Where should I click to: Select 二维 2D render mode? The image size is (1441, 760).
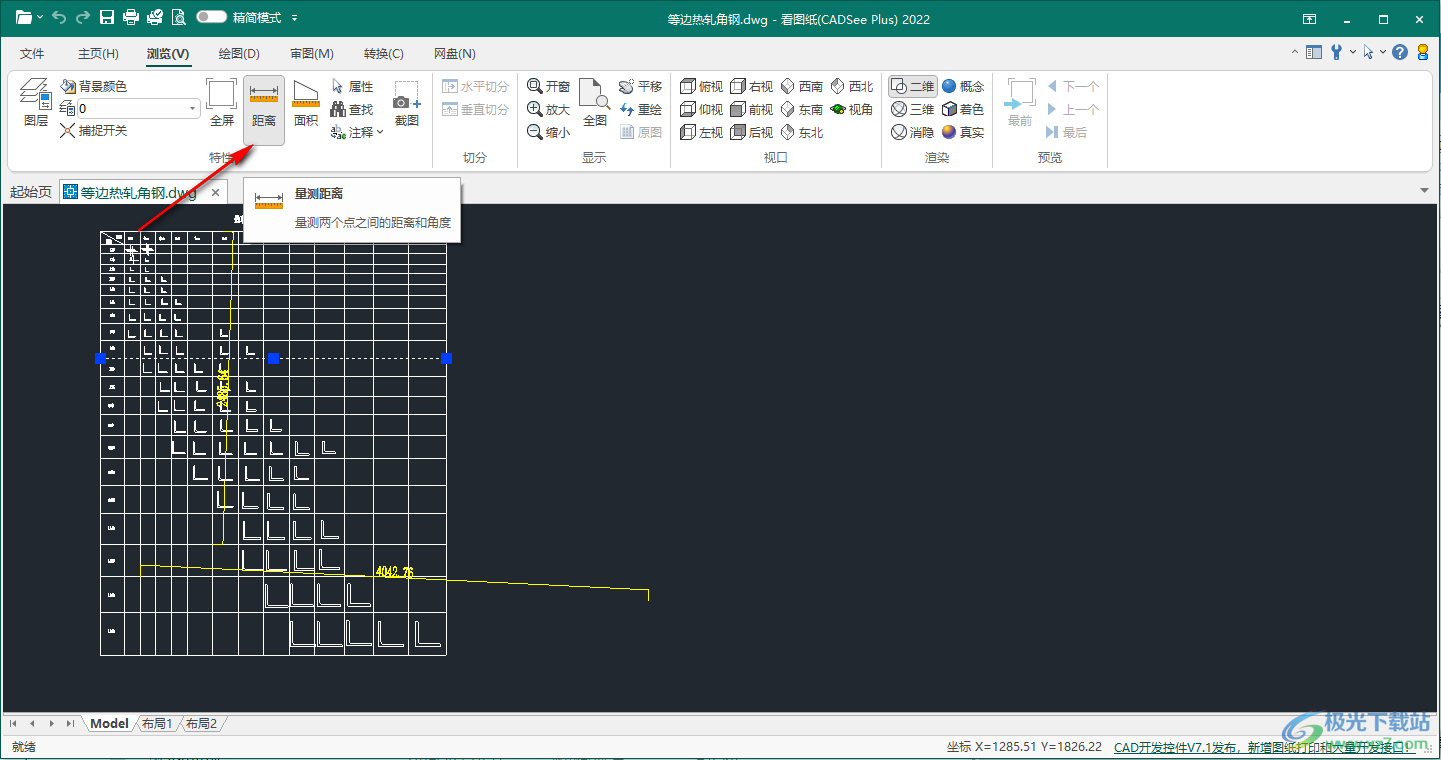pos(913,87)
